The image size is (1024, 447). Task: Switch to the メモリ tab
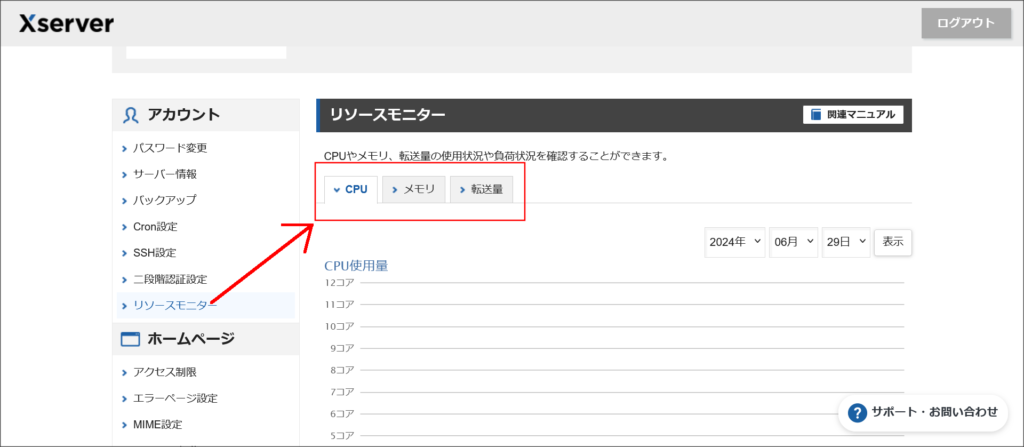413,189
